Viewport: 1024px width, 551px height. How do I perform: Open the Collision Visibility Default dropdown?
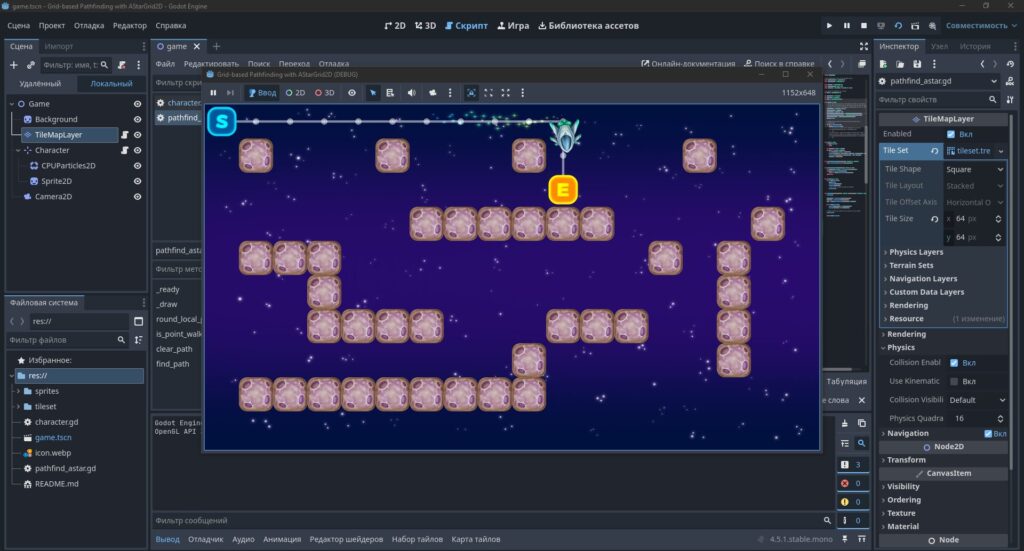(976, 400)
